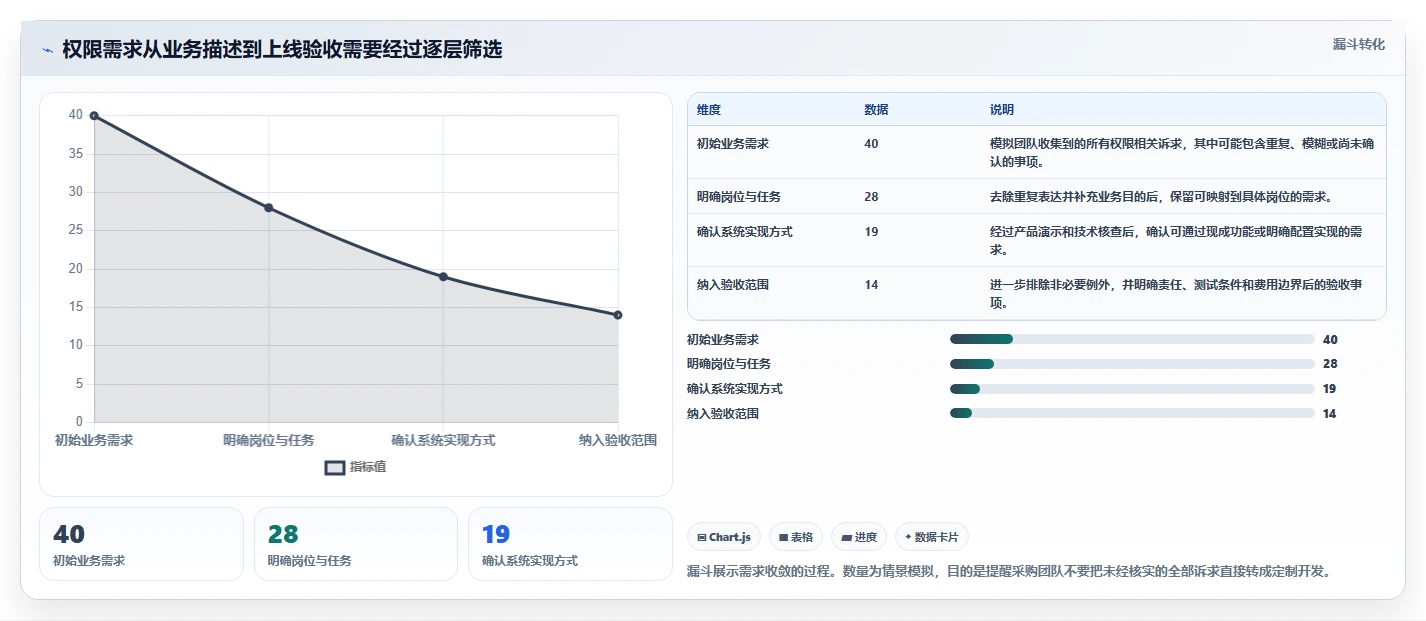Select the 进度 tag

tap(859, 537)
